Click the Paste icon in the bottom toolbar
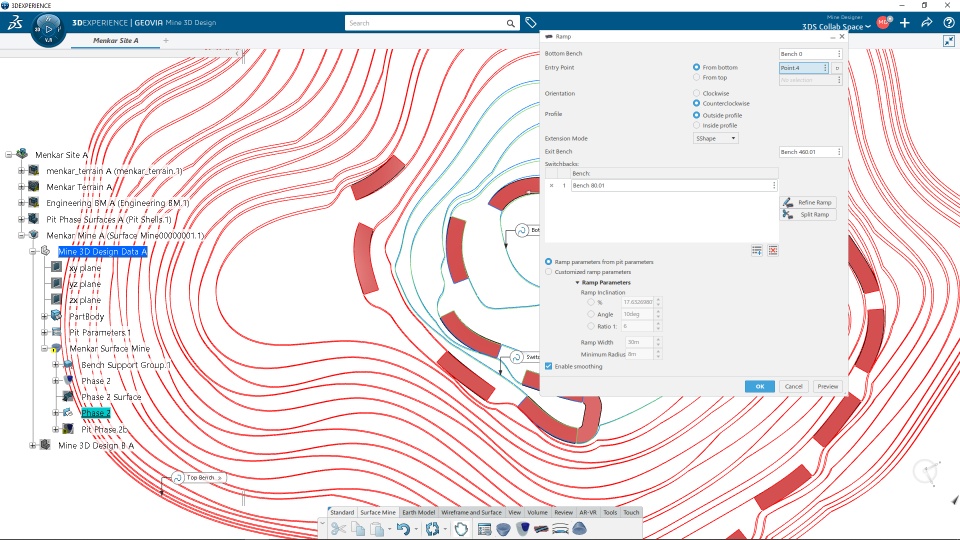The height and width of the screenshot is (540, 960). (377, 528)
